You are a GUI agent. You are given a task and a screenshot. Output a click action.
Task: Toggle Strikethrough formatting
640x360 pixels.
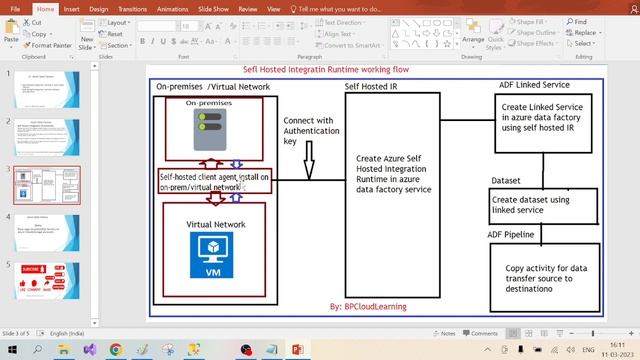[x=184, y=41]
